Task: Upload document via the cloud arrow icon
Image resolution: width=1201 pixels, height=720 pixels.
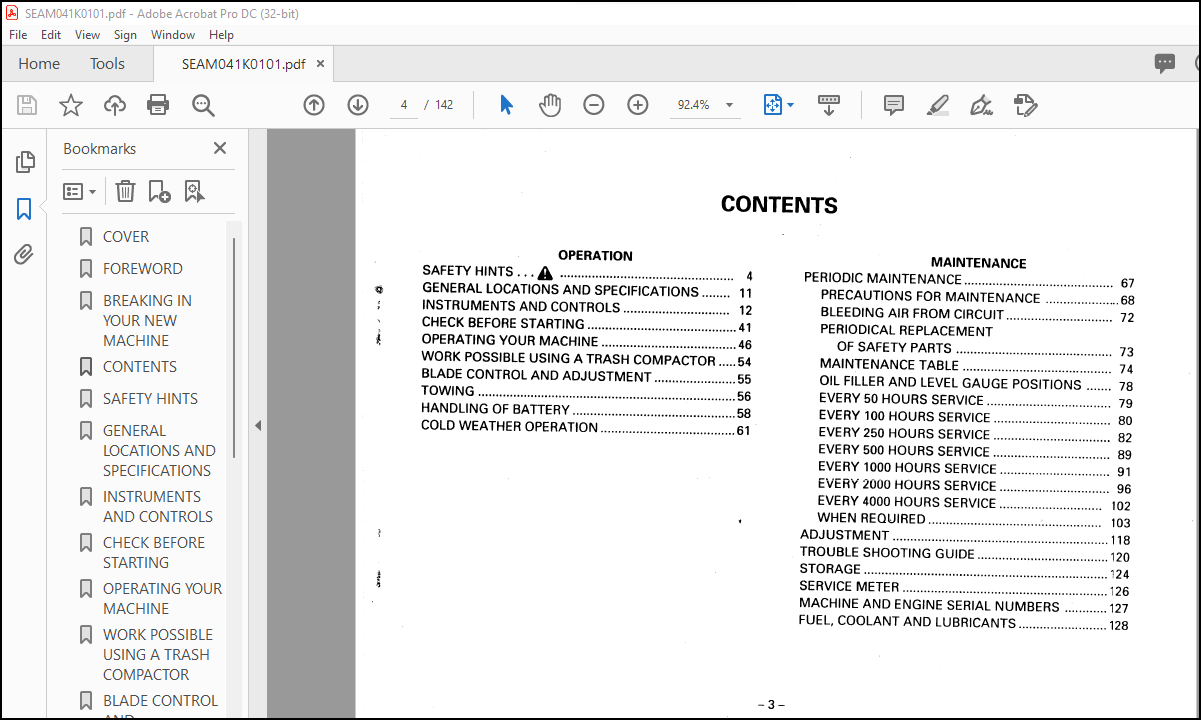Action: tap(115, 105)
